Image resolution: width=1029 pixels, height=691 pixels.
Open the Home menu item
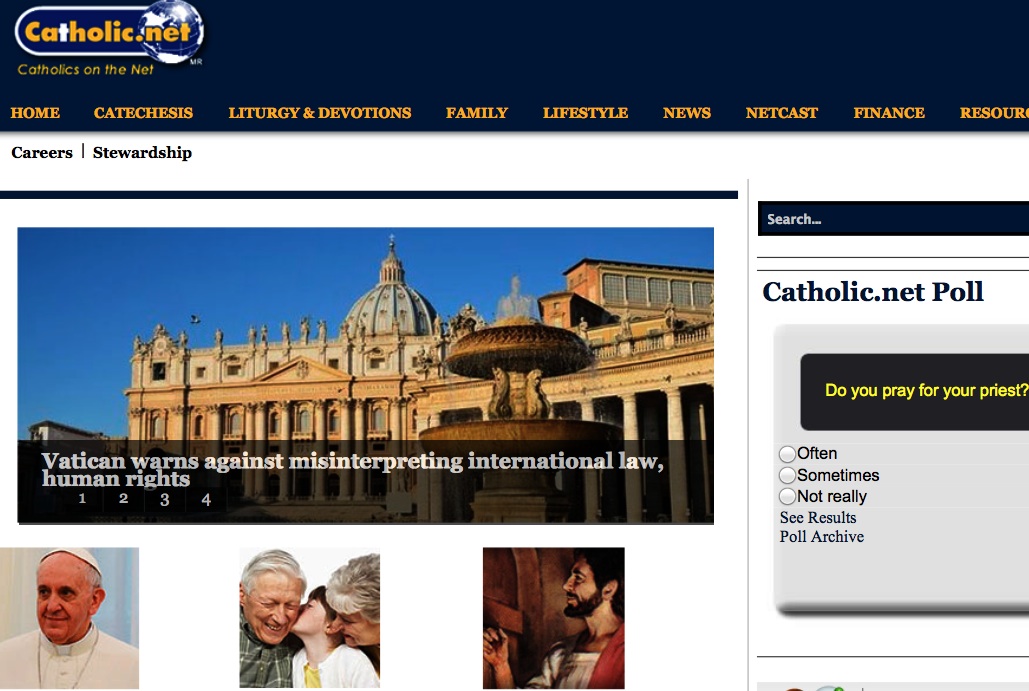click(35, 113)
